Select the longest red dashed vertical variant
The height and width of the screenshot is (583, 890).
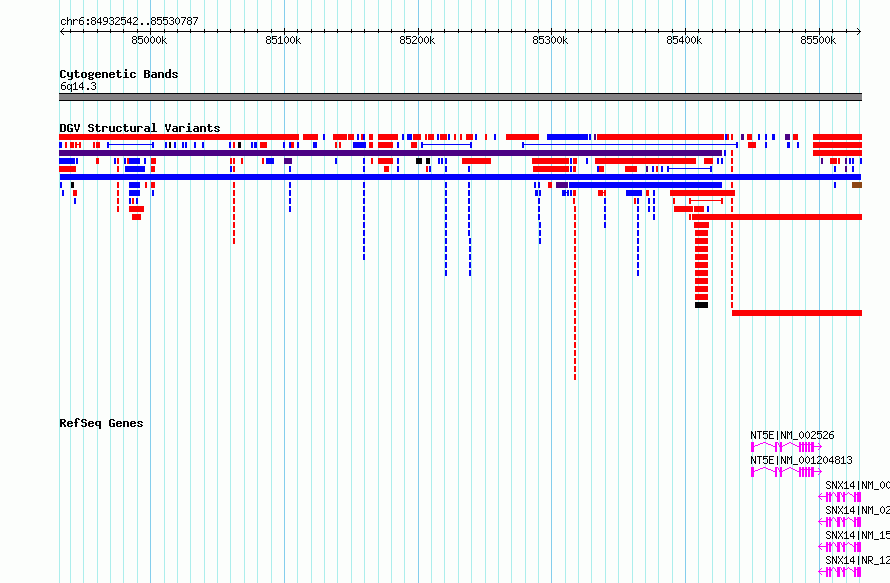575,286
